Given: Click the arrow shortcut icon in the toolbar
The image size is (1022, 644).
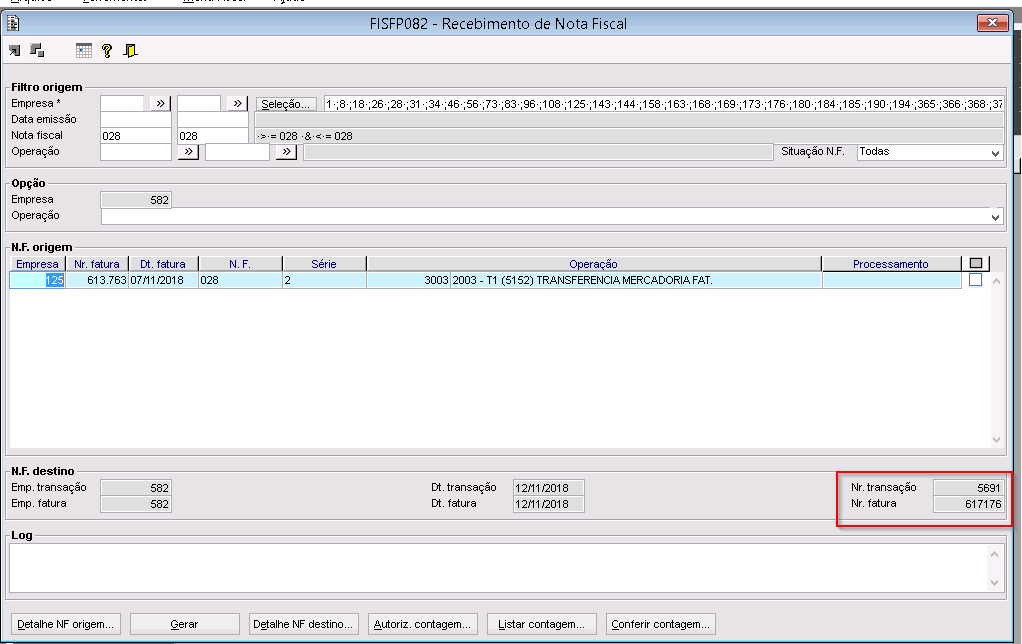Looking at the screenshot, I should [x=15, y=51].
